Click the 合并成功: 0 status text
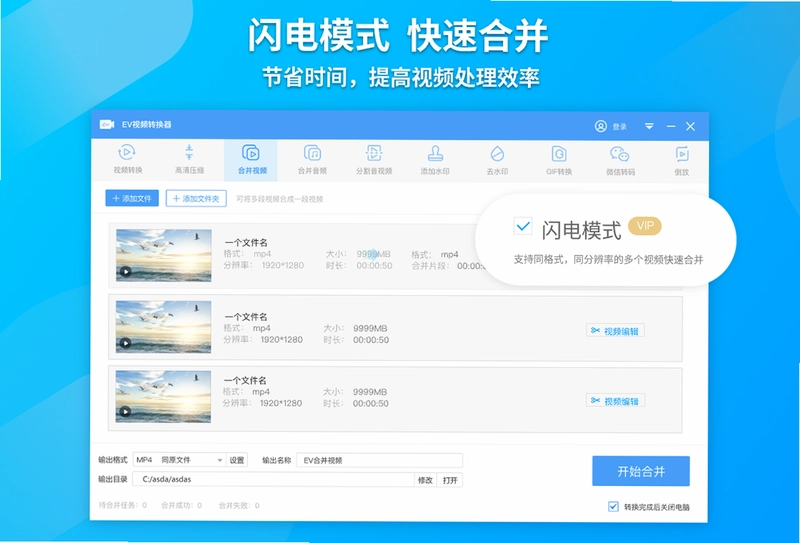Image resolution: width=800 pixels, height=543 pixels. [x=181, y=505]
